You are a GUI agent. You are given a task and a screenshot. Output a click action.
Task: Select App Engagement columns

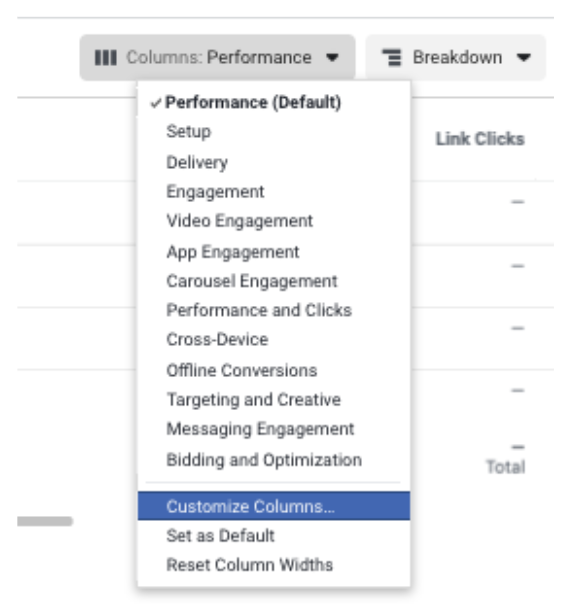point(274,252)
